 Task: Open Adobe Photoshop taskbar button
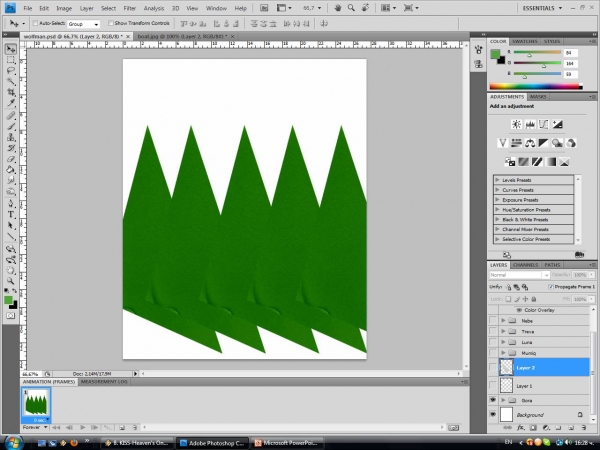(212, 443)
